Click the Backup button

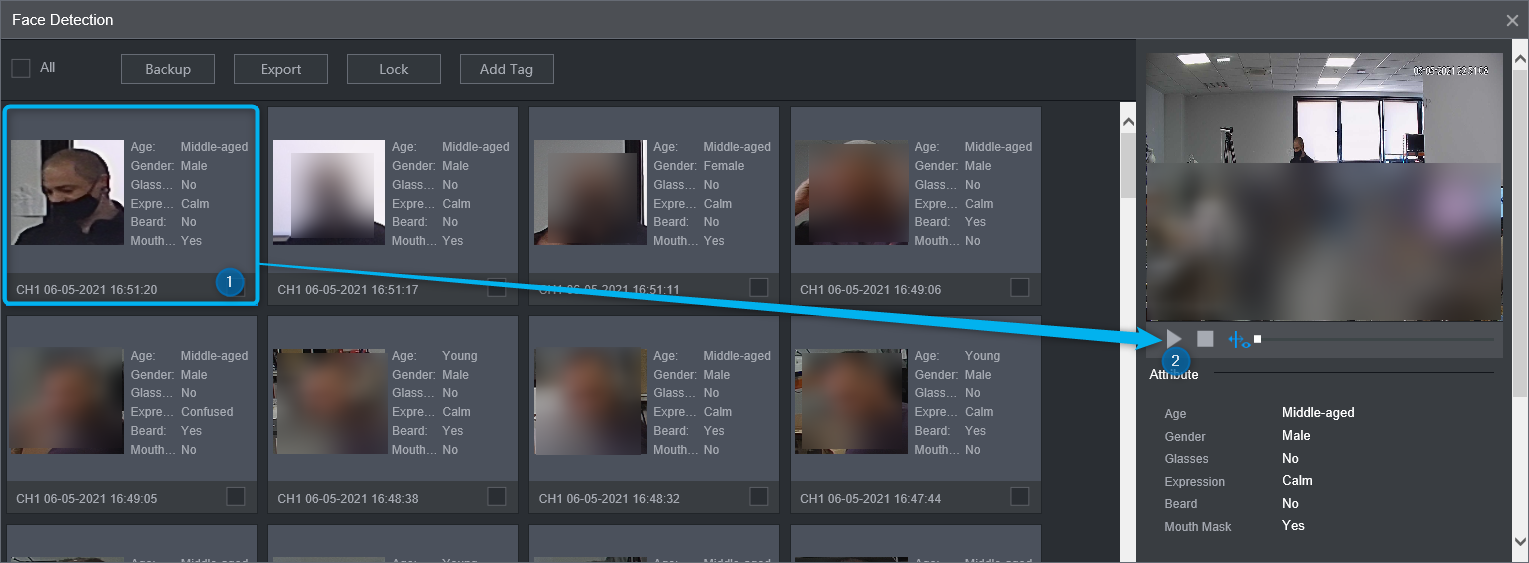point(168,69)
